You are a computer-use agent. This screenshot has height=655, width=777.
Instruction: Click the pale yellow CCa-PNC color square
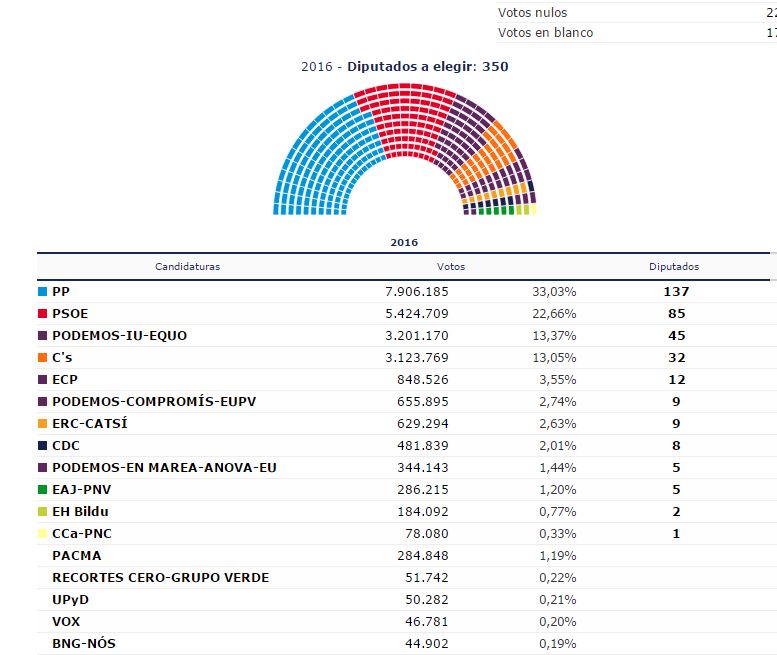pos(43,534)
